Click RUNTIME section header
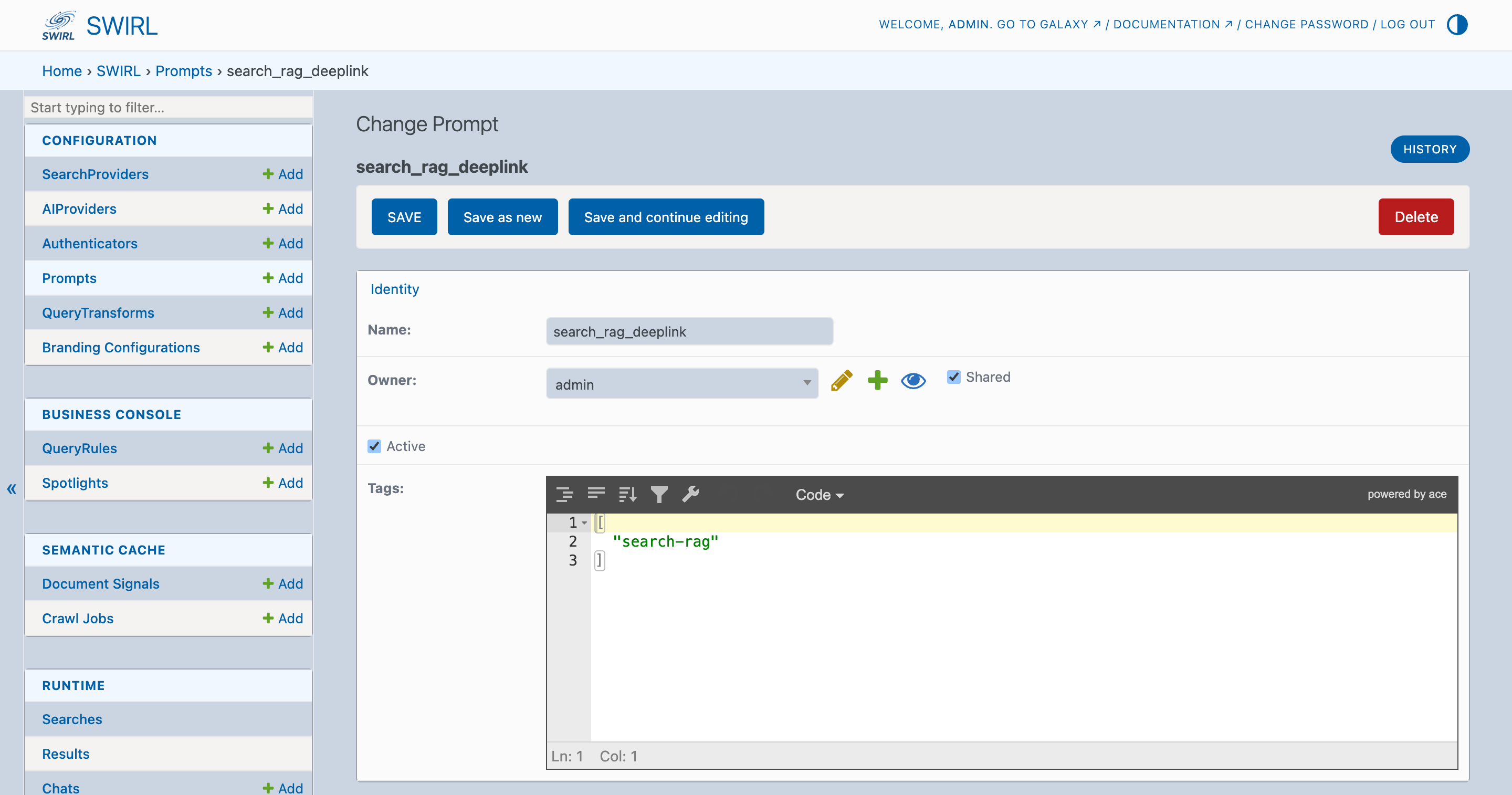 [73, 686]
